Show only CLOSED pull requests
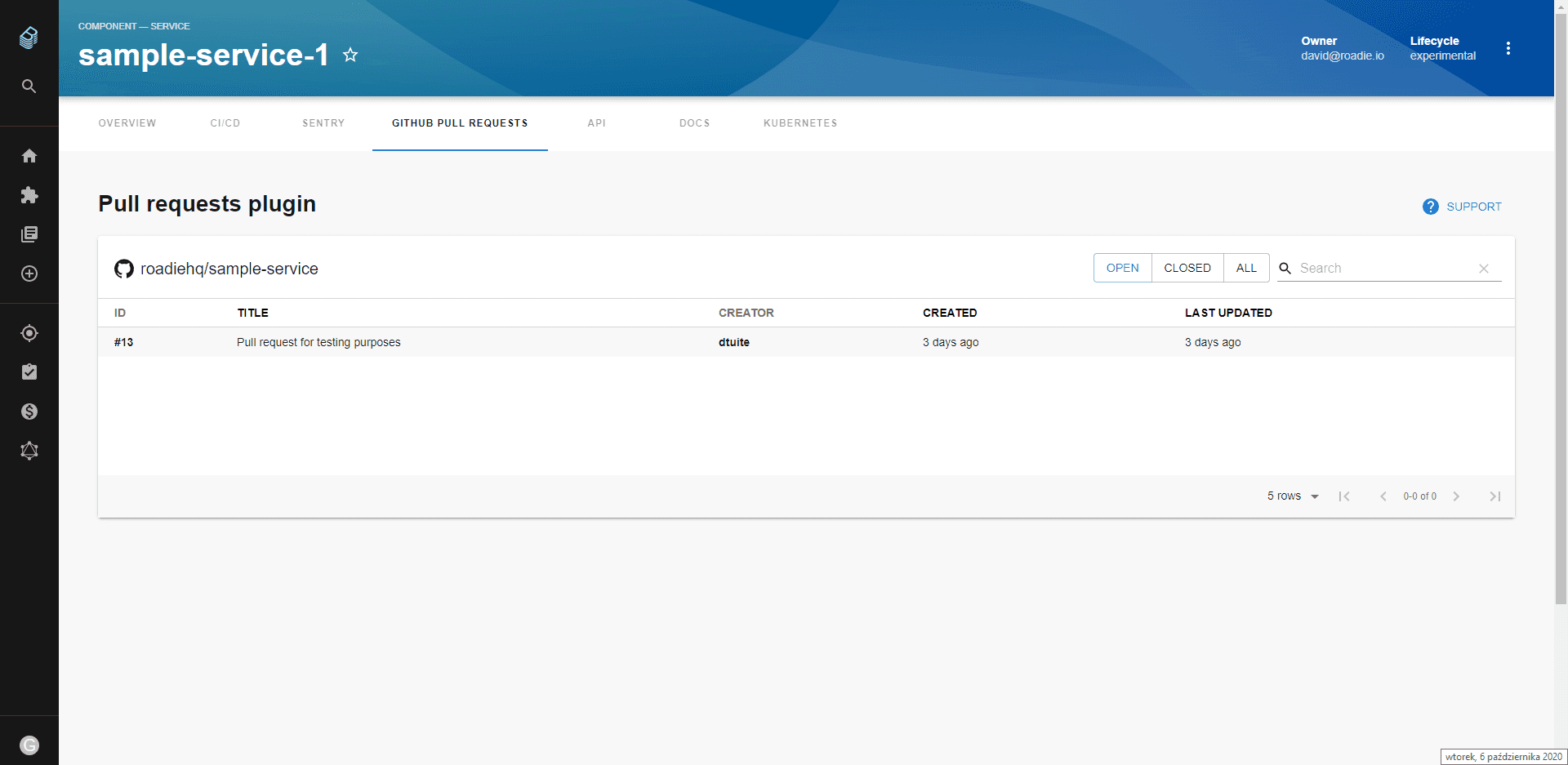 (x=1187, y=268)
